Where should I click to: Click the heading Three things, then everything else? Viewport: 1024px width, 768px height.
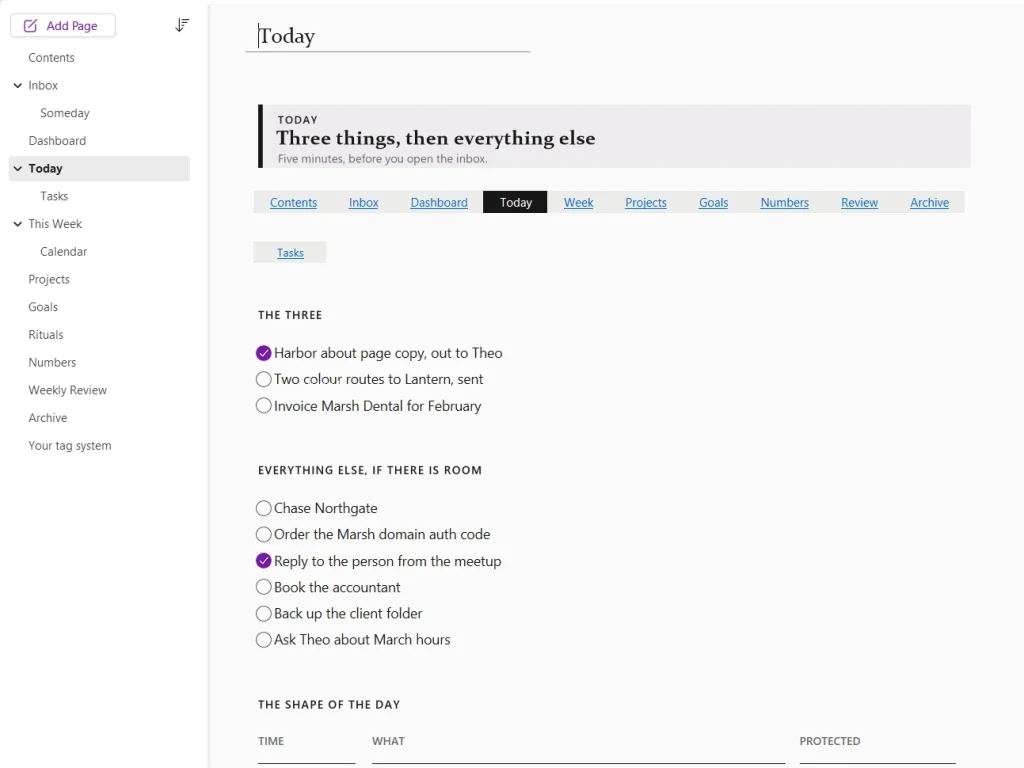[436, 138]
